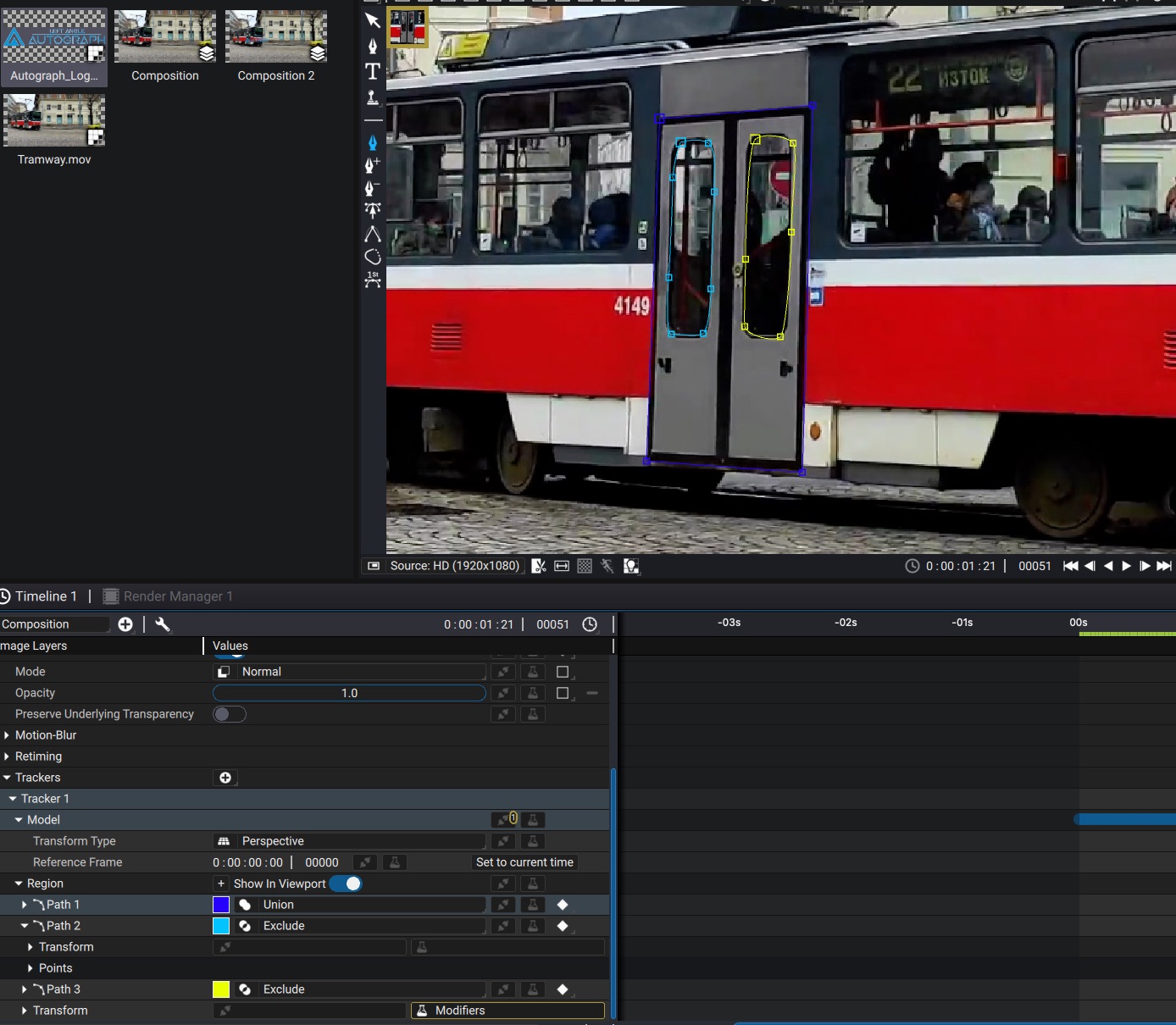Collapse the Tracker 1 group
This screenshot has width=1176, height=1025.
(13, 799)
